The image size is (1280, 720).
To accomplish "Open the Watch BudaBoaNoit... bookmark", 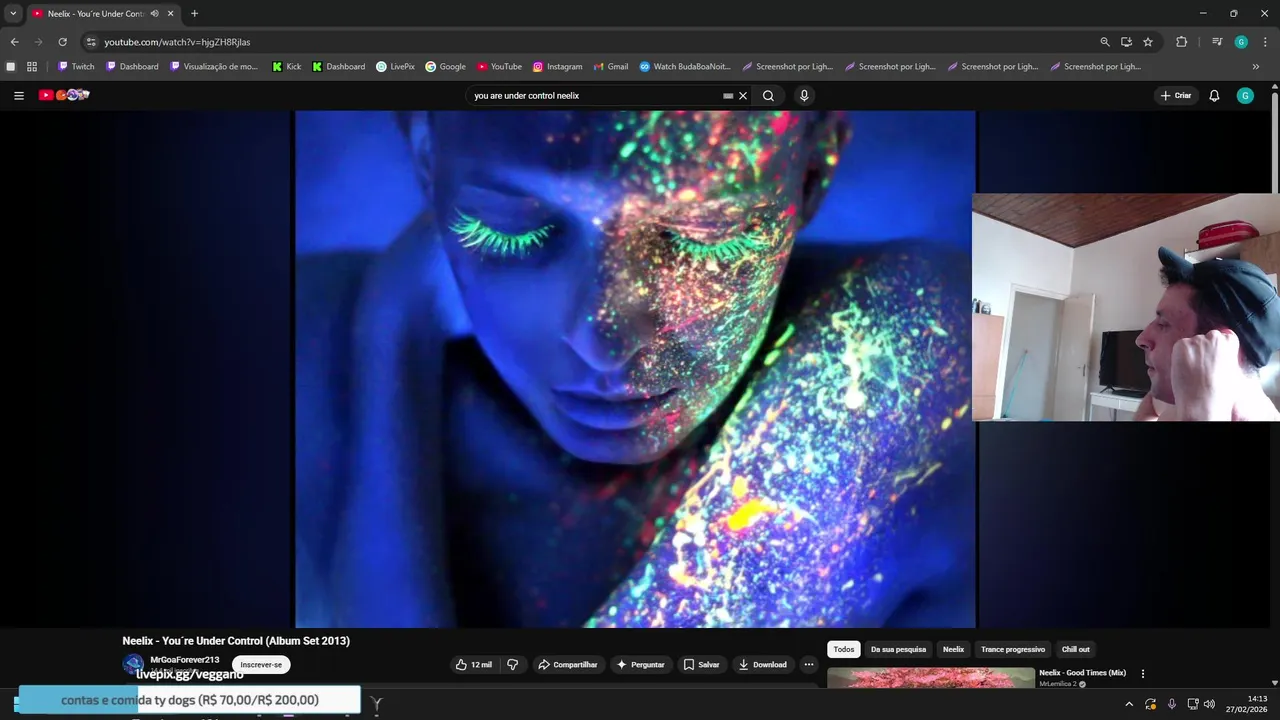I will 685,67.
